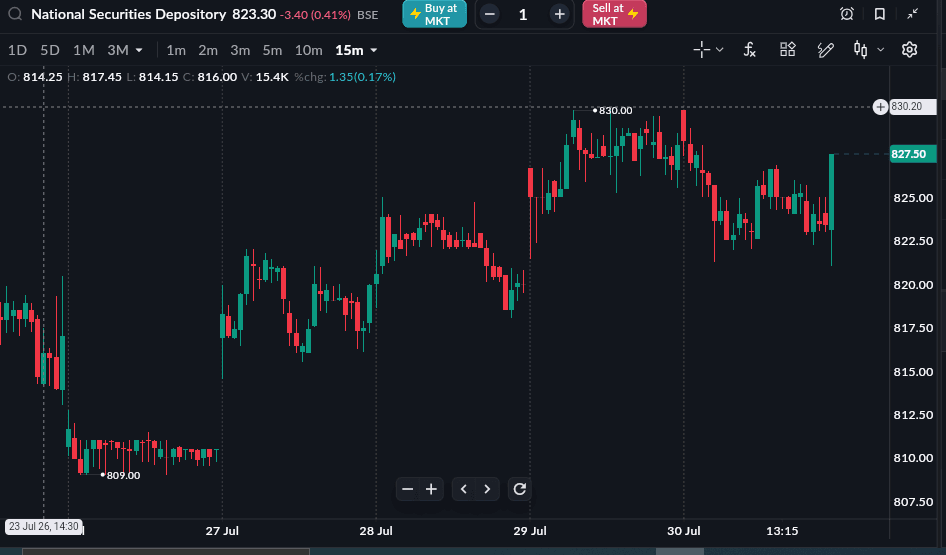Select the crosshair cursor tool
Screen dimensions: 946x555
point(702,50)
